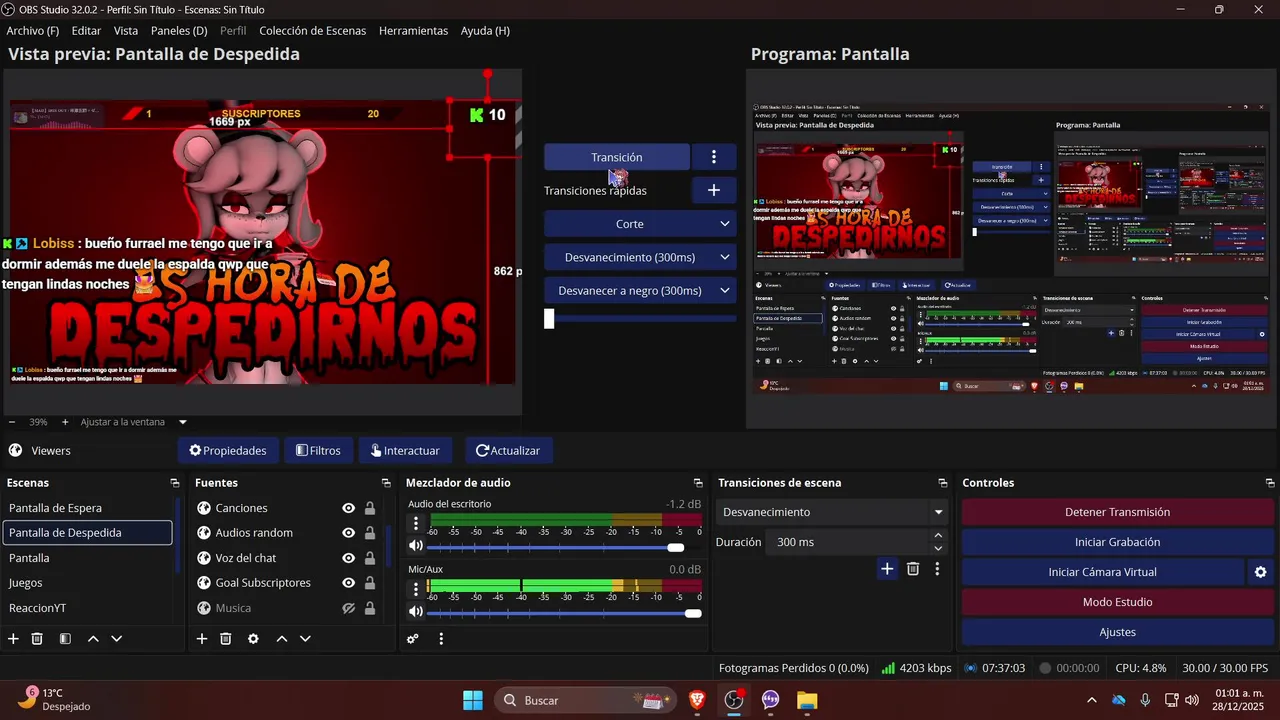This screenshot has width=1280, height=720.
Task: Remove selected scene with trash icon
Action: [x=37, y=638]
